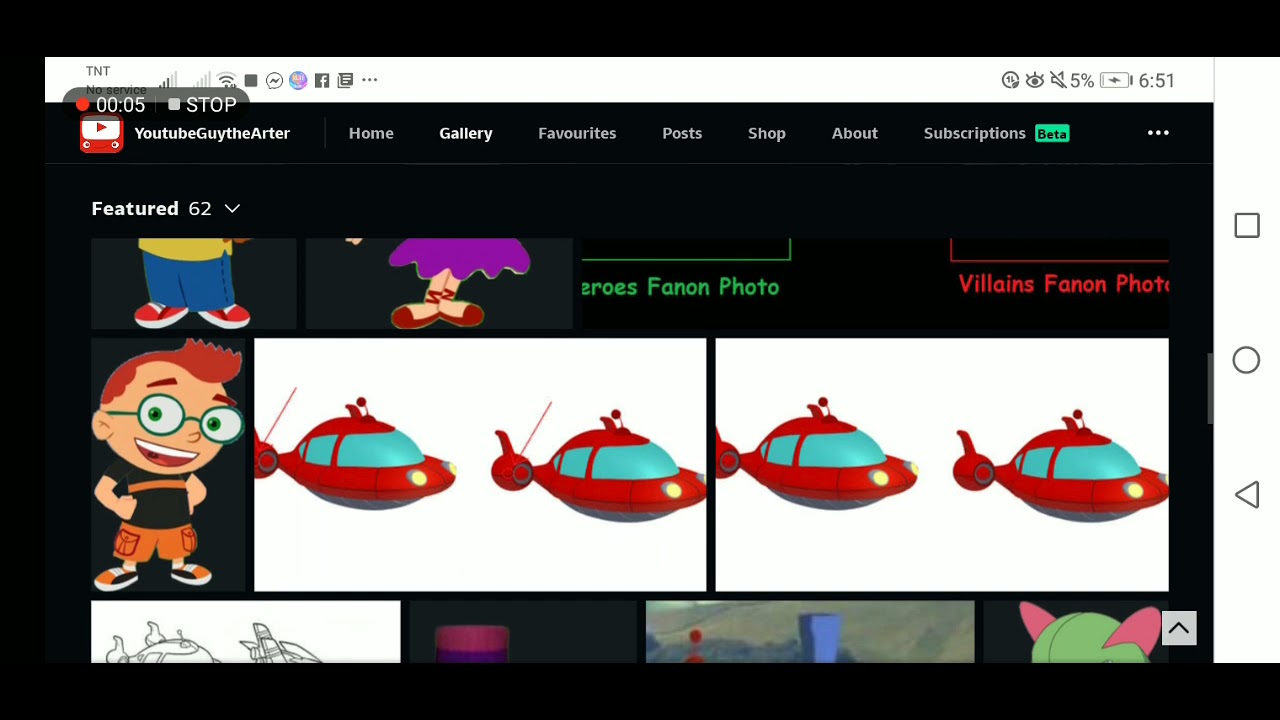Tap the Android back triangle button
Screen dimensions: 1280x720
[x=1246, y=495]
